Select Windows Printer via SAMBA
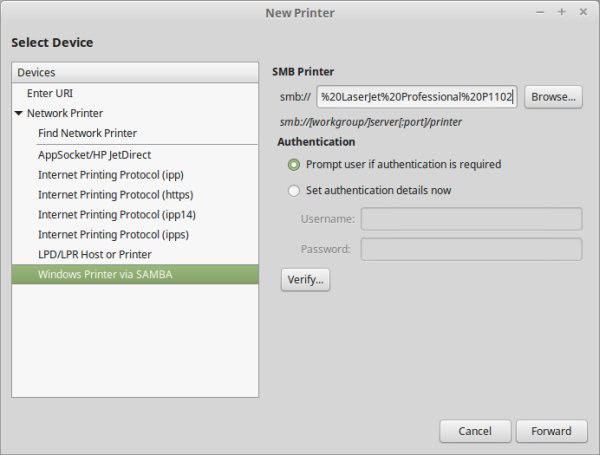The height and width of the screenshot is (455, 600). (105, 273)
